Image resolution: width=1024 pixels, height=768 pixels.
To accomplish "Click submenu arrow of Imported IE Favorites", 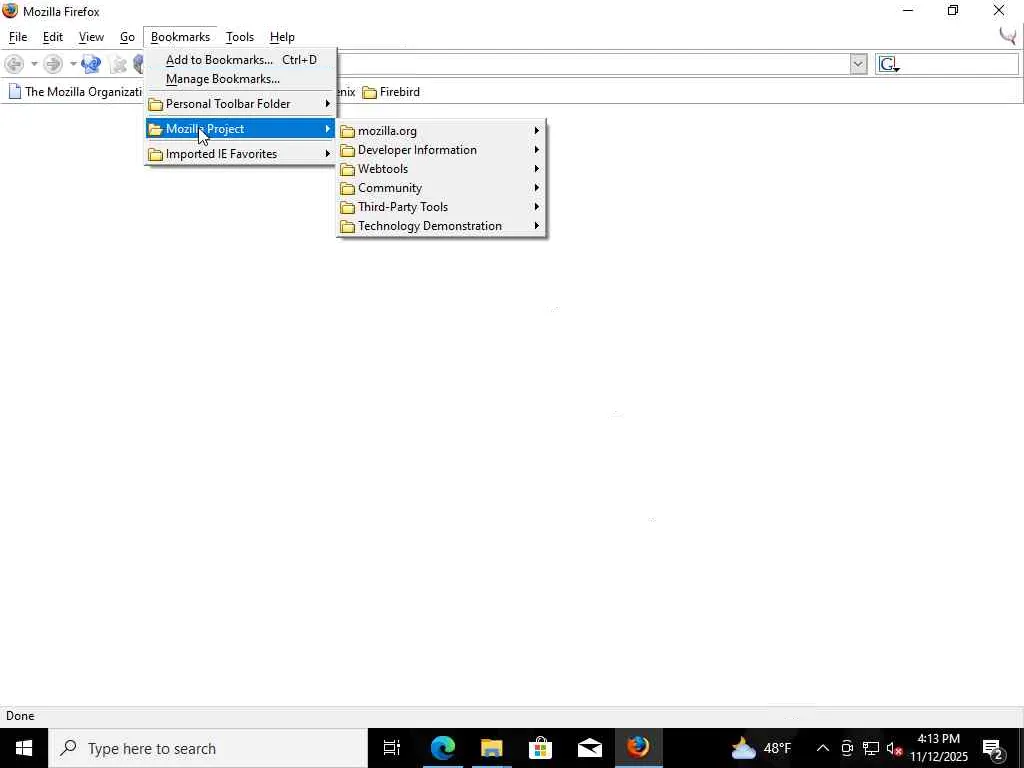I will pyautogui.click(x=328, y=154).
